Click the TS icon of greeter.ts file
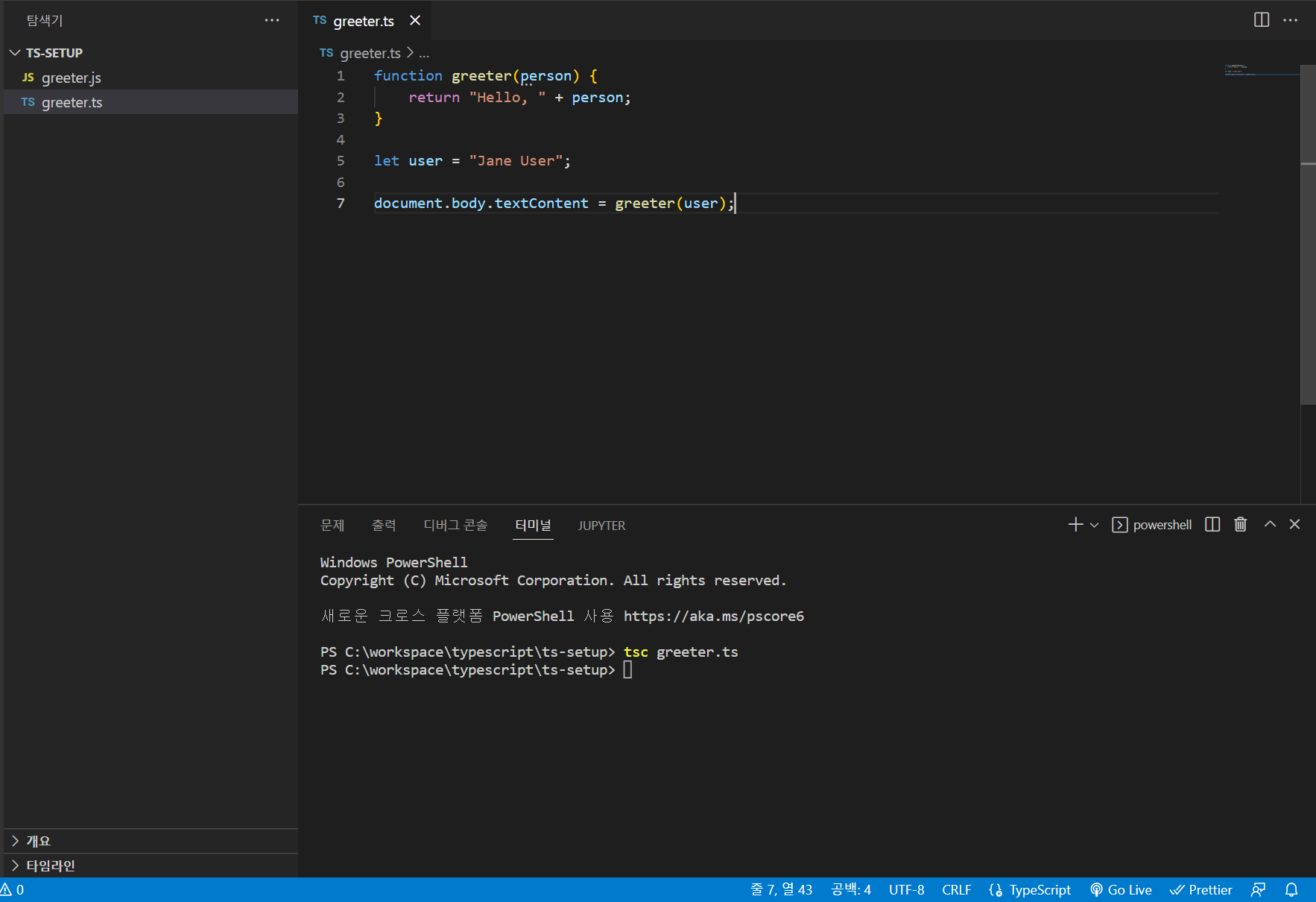 tap(28, 102)
